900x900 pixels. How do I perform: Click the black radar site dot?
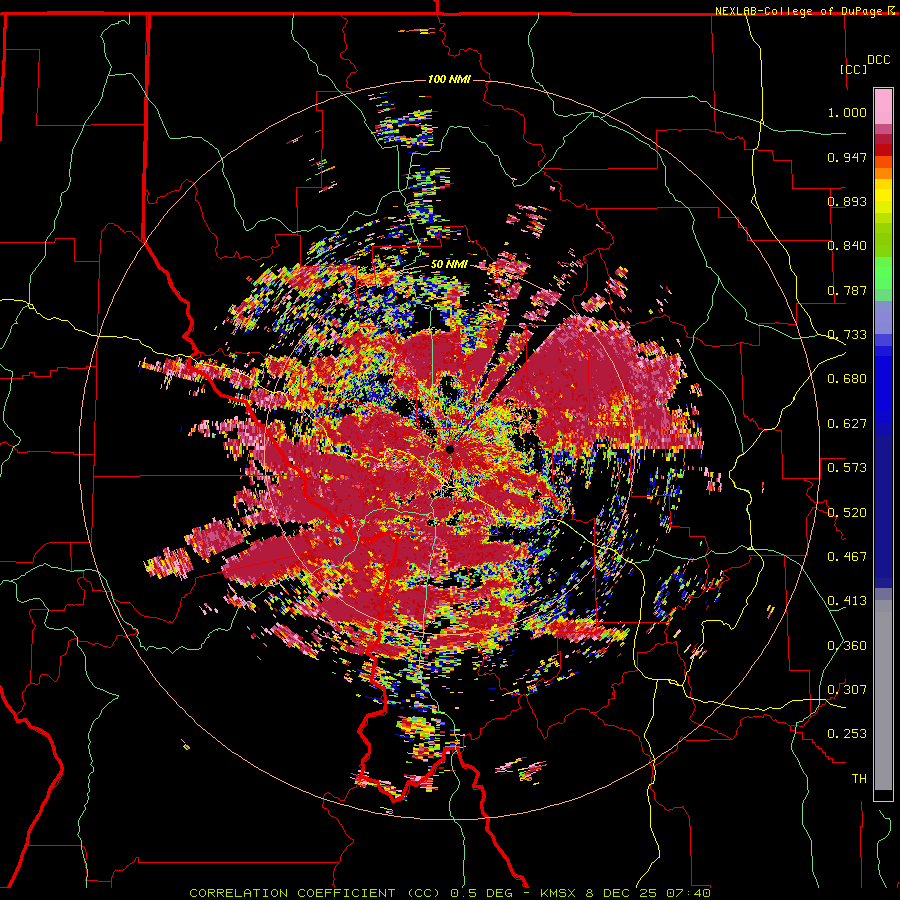pos(450,449)
